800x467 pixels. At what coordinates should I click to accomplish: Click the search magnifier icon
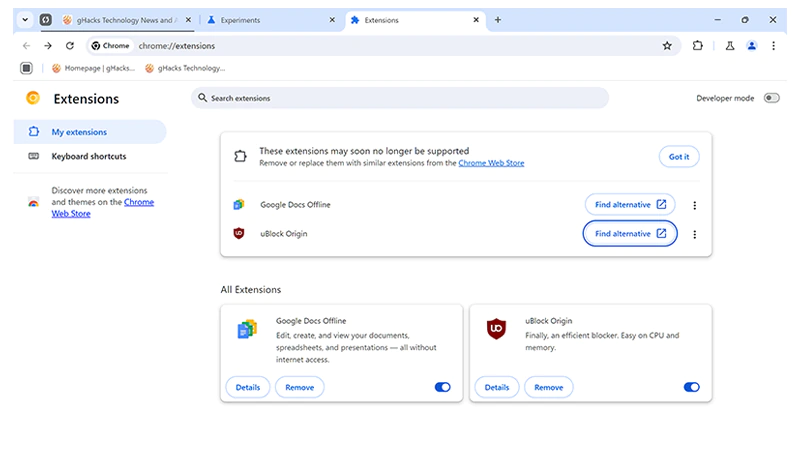point(203,97)
